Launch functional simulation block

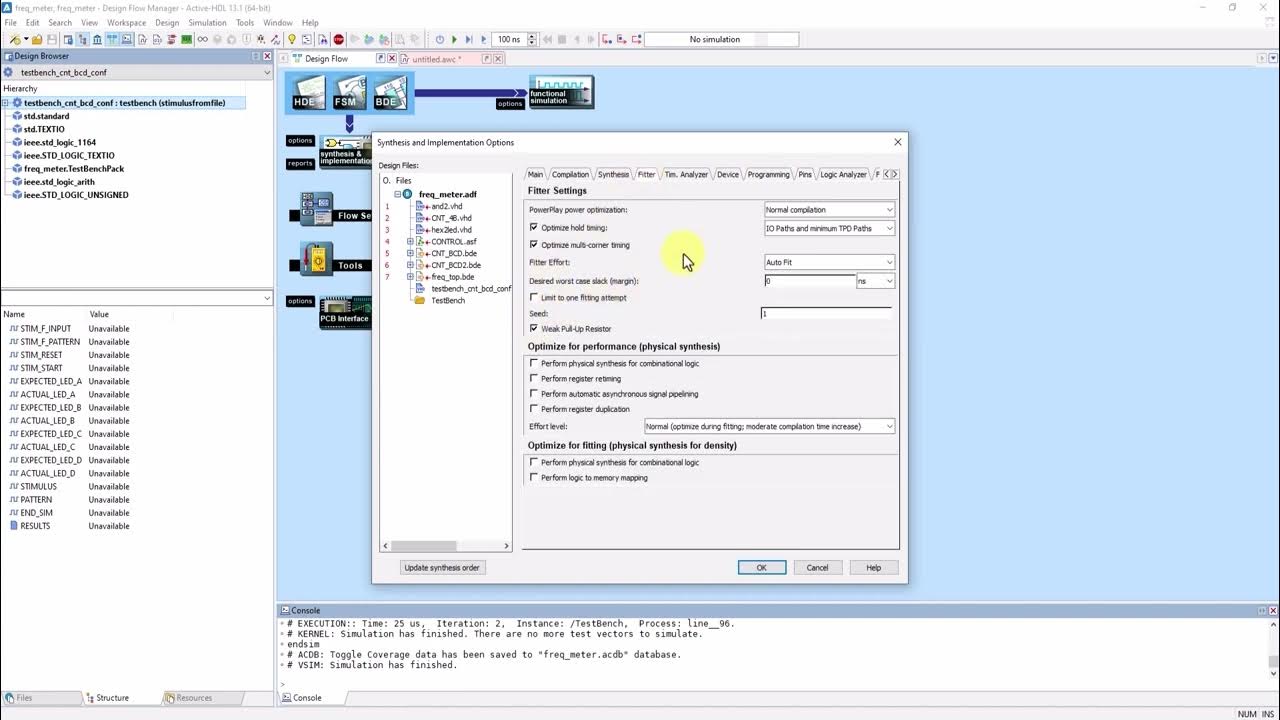tap(561, 93)
